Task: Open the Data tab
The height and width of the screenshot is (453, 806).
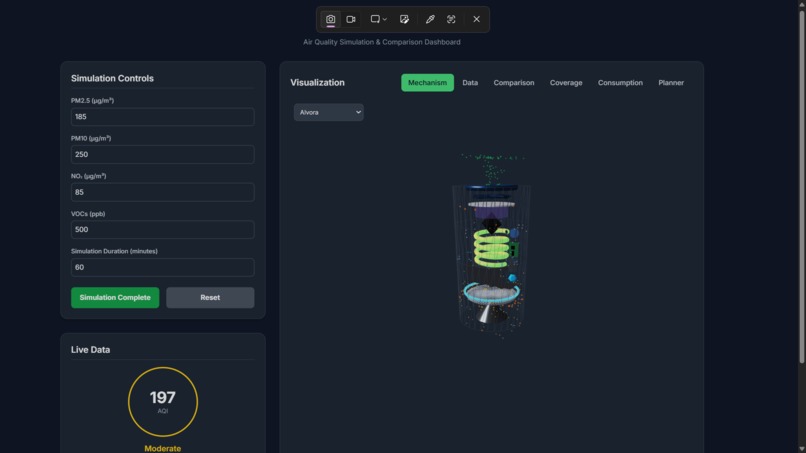Action: pyautogui.click(x=470, y=83)
